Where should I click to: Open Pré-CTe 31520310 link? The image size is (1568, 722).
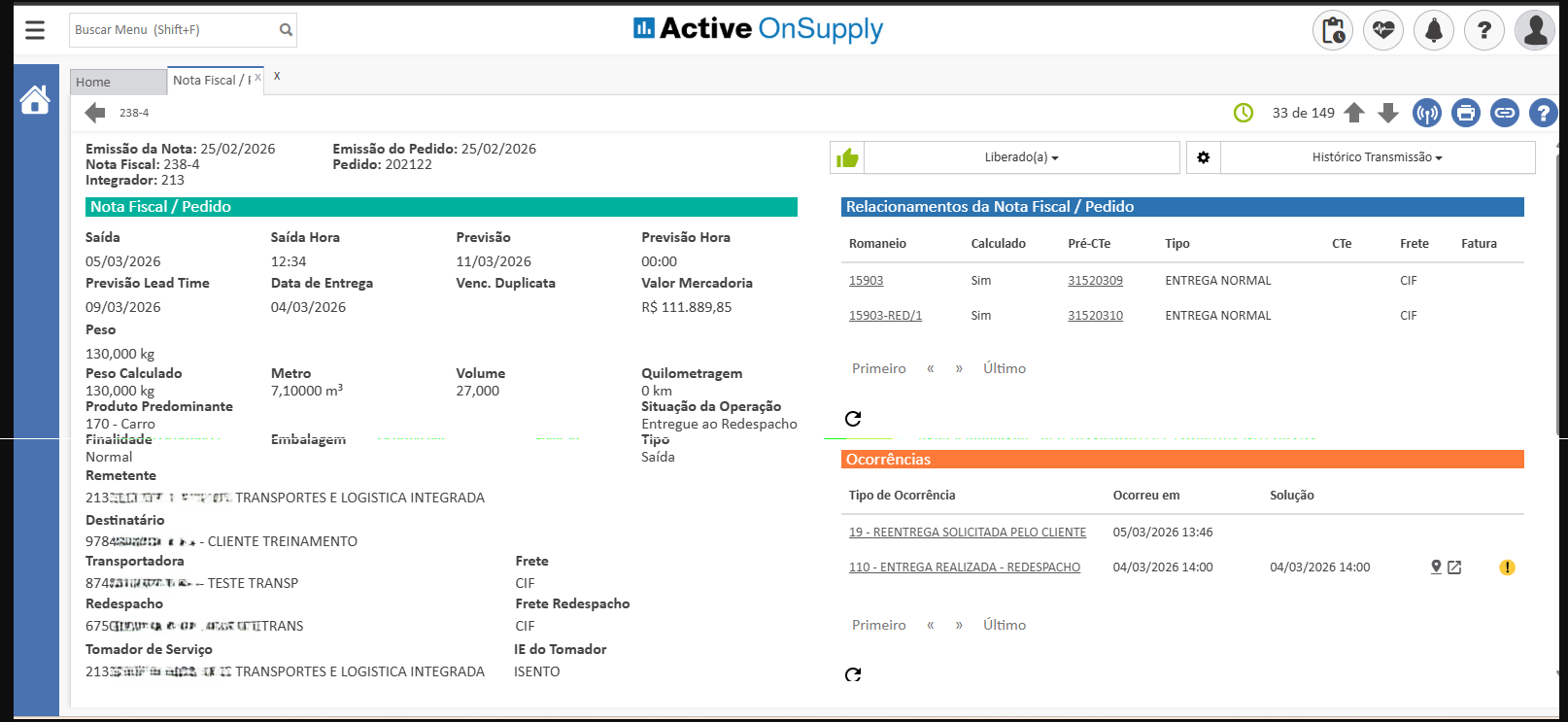click(1095, 316)
